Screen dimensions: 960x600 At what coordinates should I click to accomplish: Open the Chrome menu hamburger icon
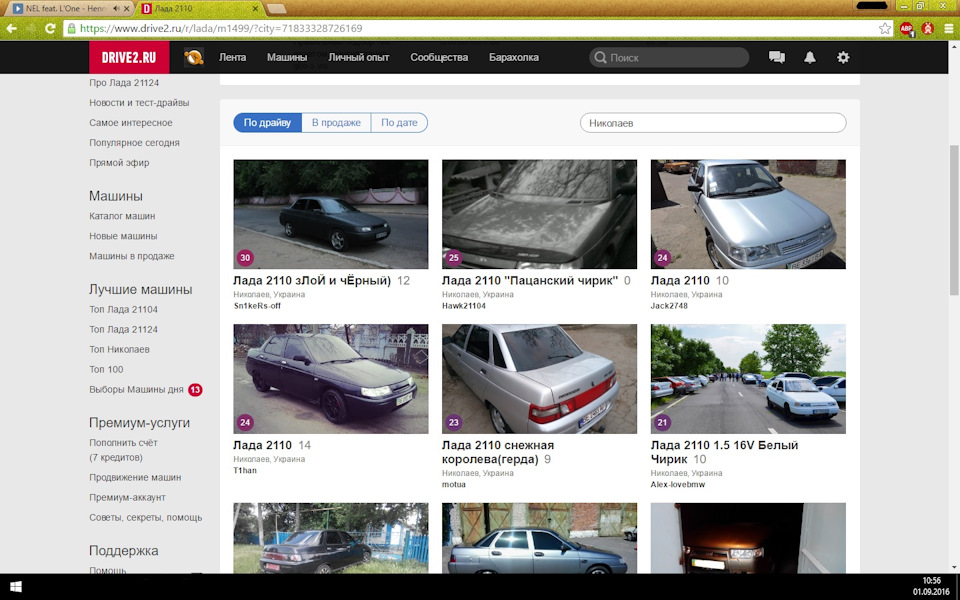[x=948, y=28]
